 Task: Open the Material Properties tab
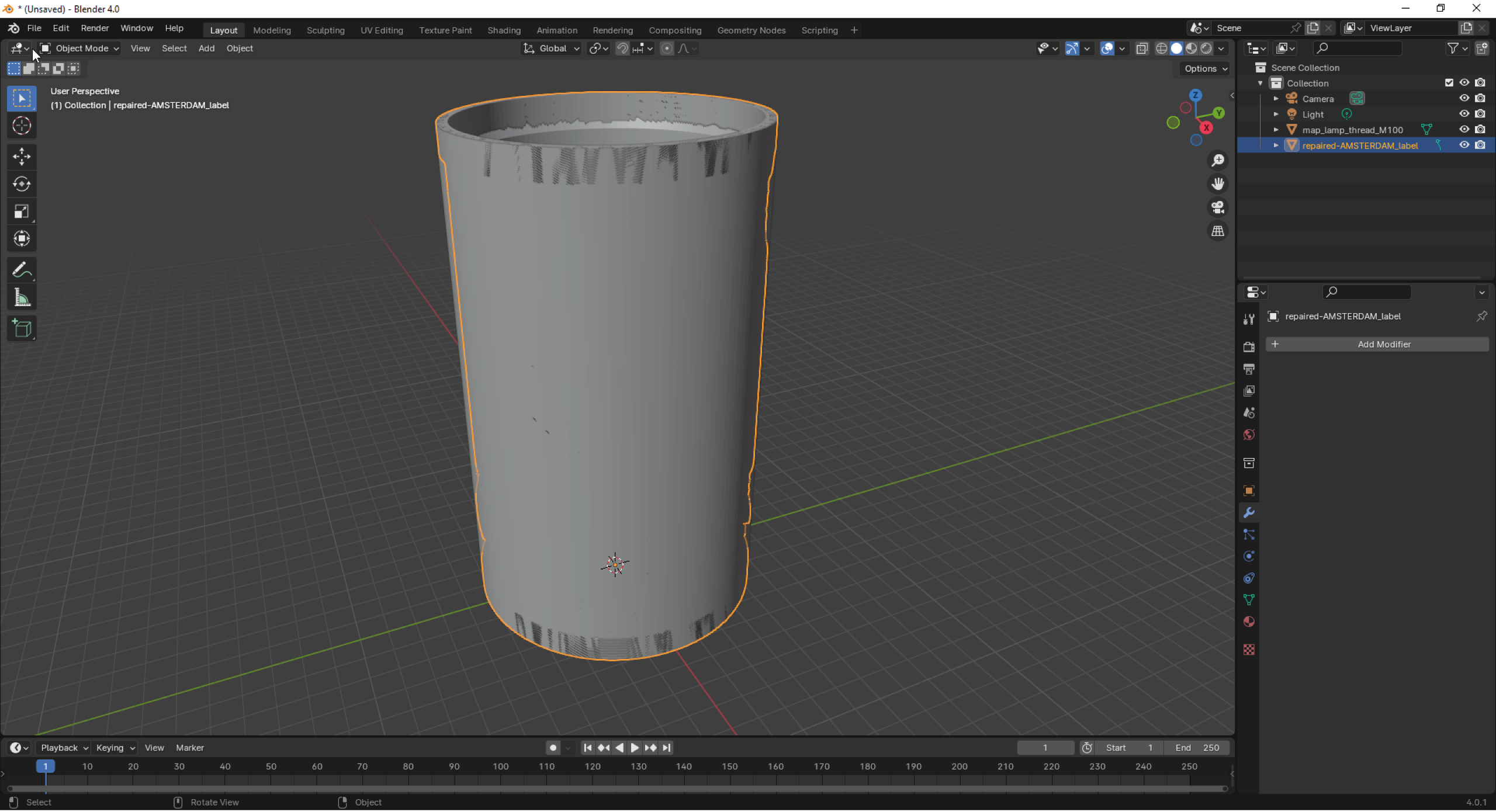(1249, 622)
